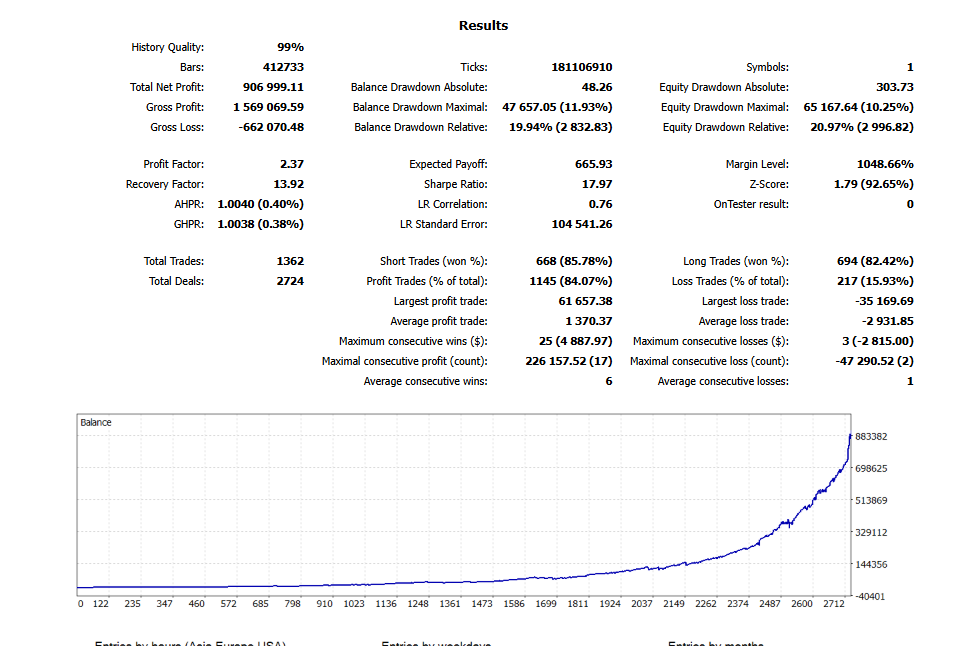
Task: Click Profit Factor value 2.37
Action: [x=292, y=164]
